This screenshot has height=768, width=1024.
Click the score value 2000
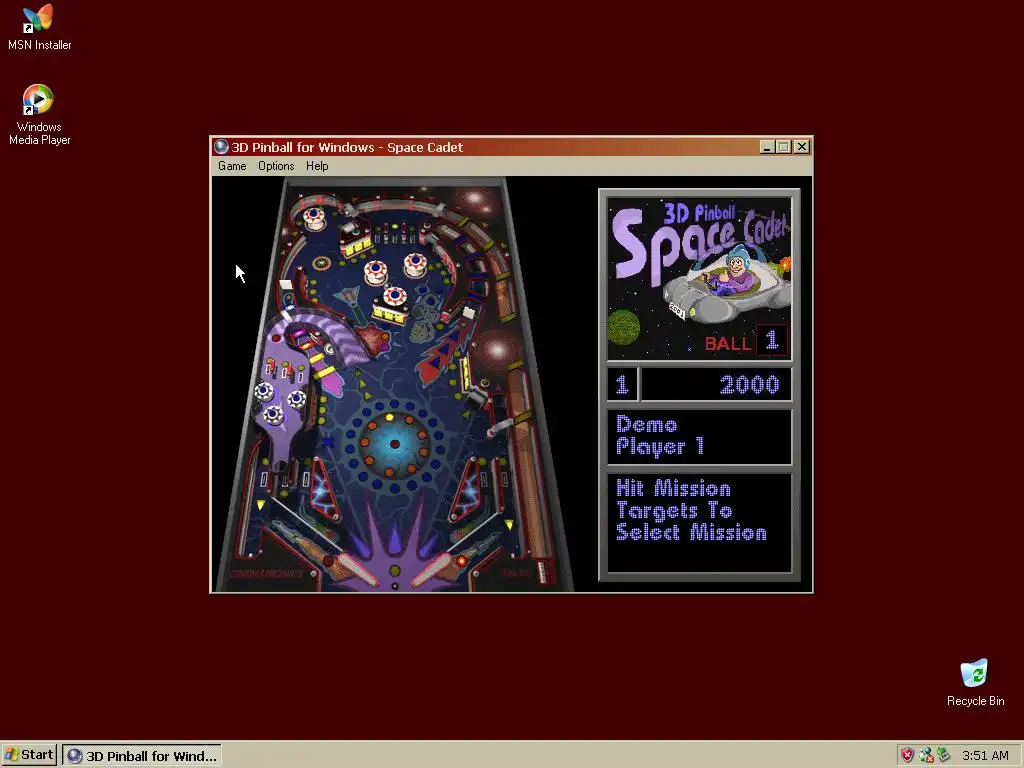click(749, 385)
